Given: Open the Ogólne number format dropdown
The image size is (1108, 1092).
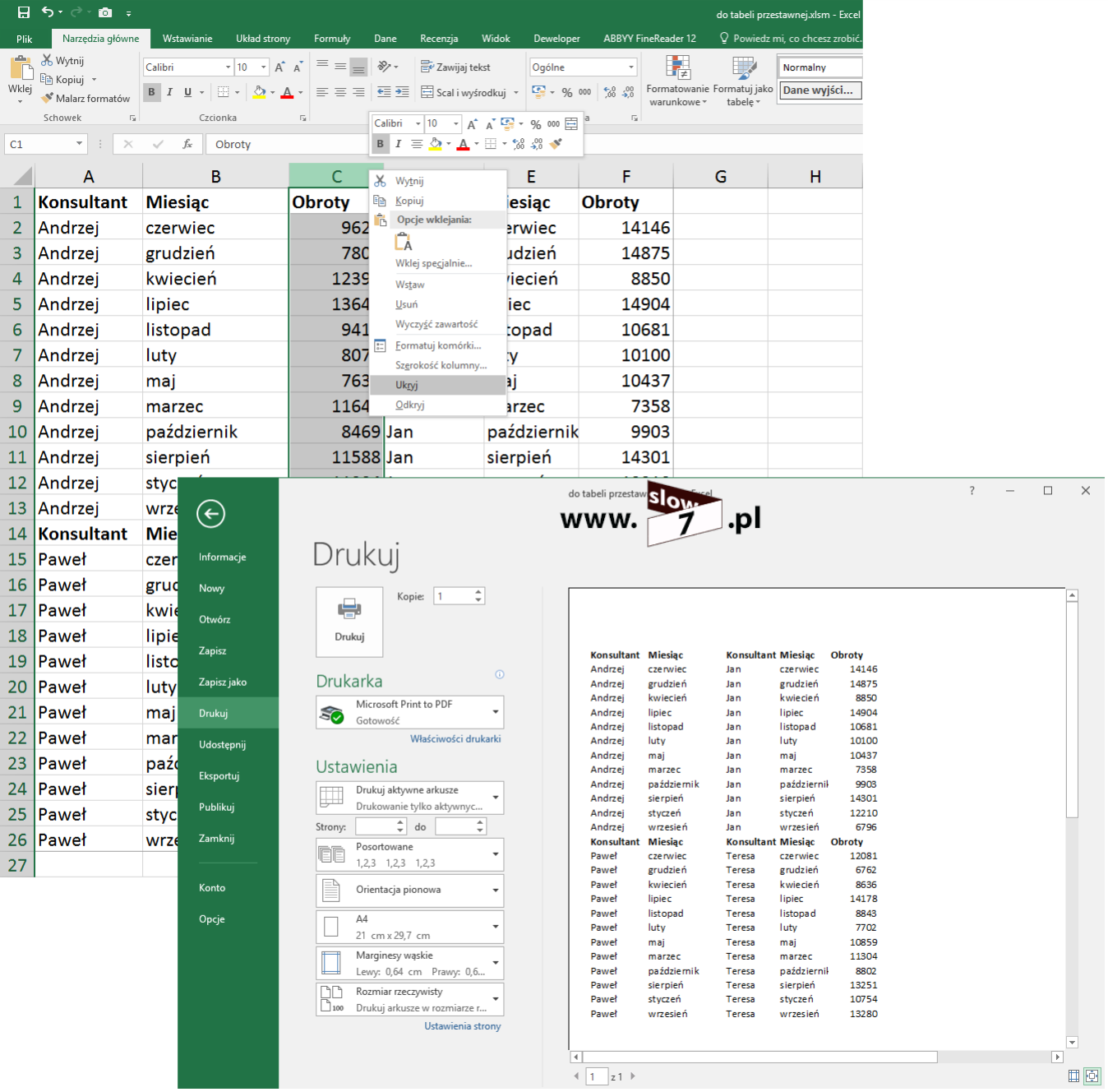Looking at the screenshot, I should click(x=631, y=67).
